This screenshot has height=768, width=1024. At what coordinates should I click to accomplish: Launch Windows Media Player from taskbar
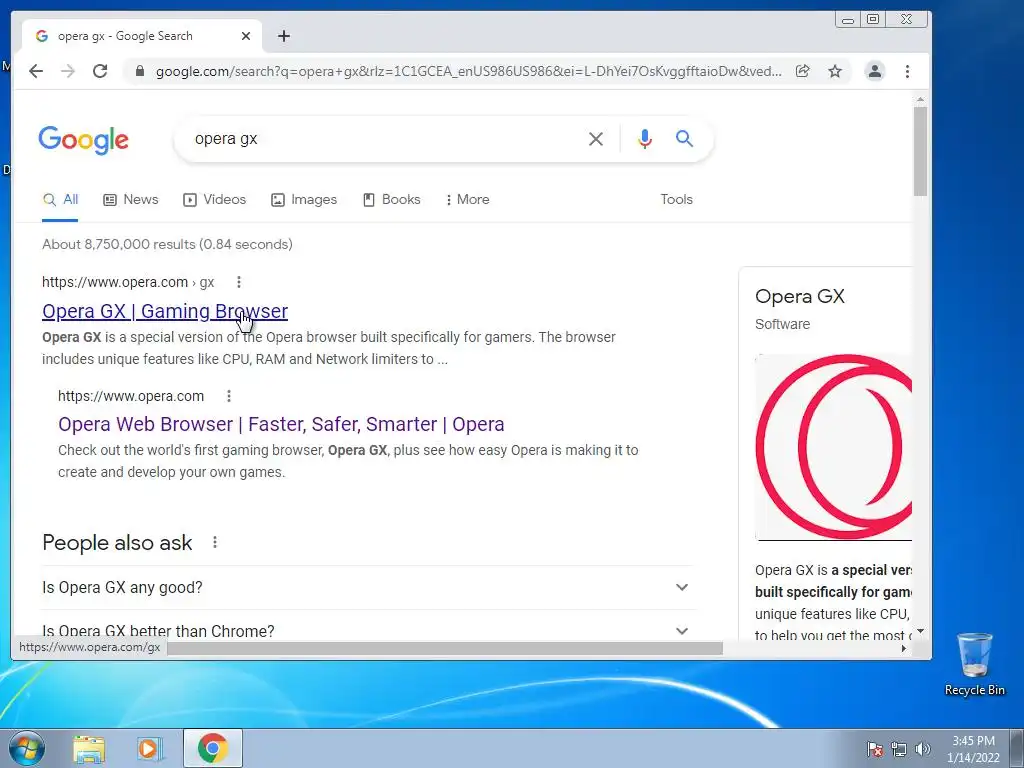tap(150, 749)
